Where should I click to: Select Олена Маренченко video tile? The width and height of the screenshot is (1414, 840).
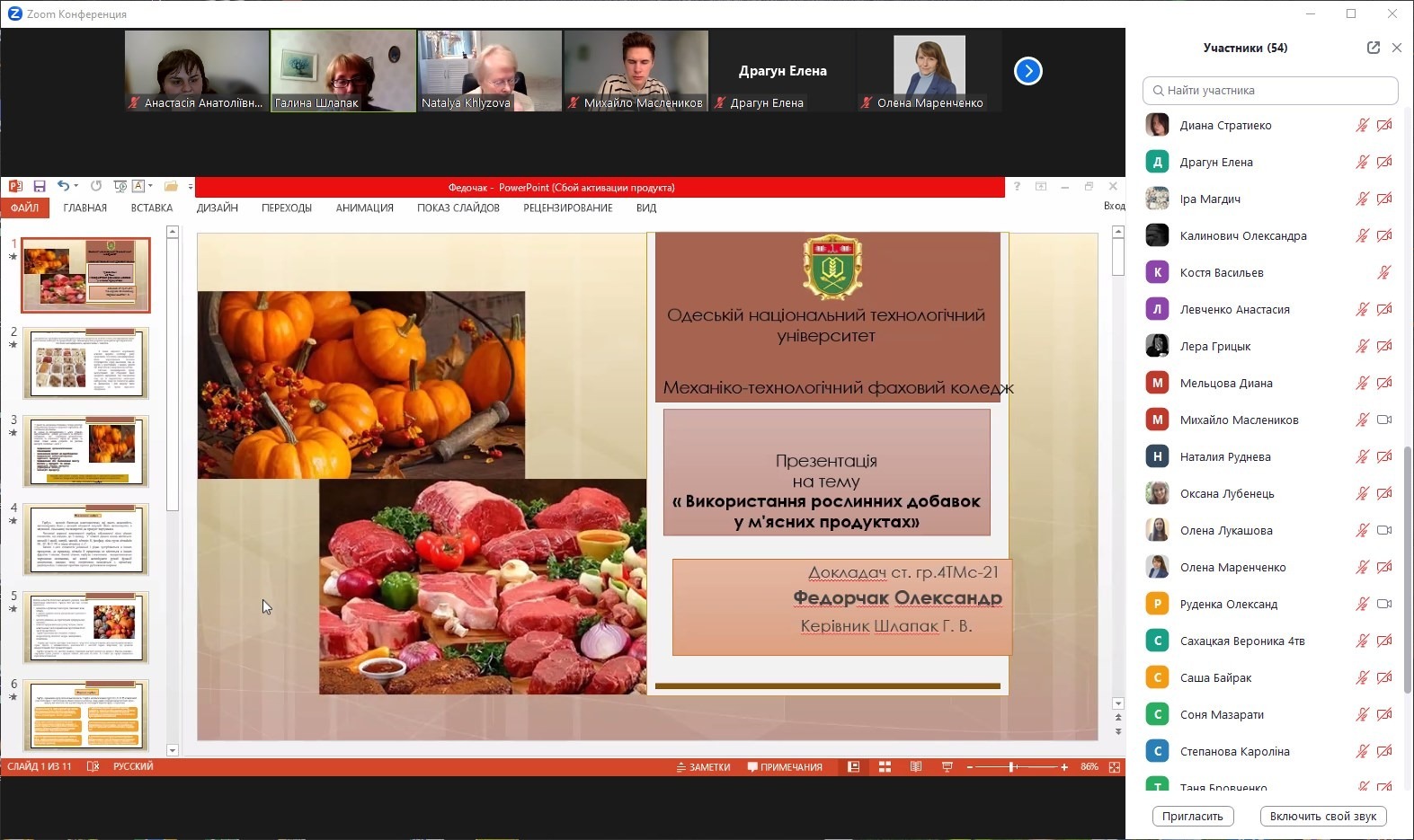click(929, 71)
